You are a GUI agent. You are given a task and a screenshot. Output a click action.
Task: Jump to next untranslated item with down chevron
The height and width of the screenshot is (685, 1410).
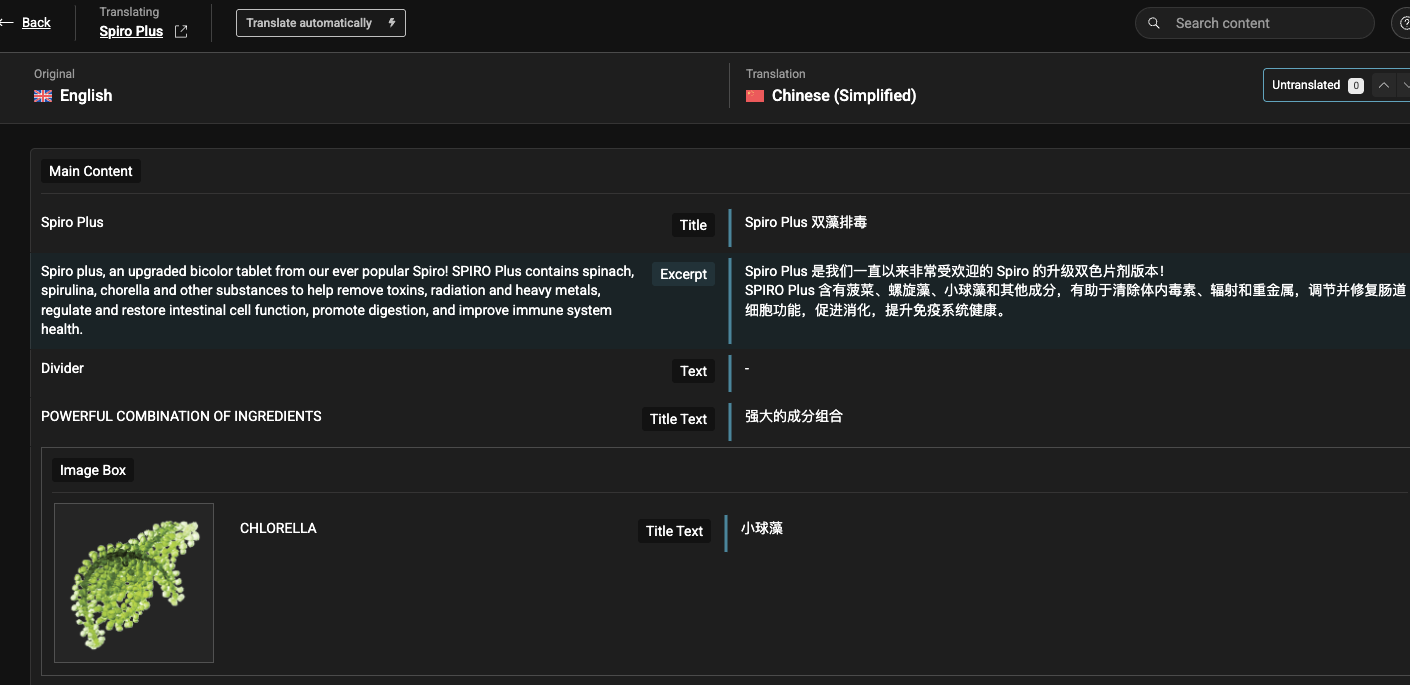pos(1404,85)
